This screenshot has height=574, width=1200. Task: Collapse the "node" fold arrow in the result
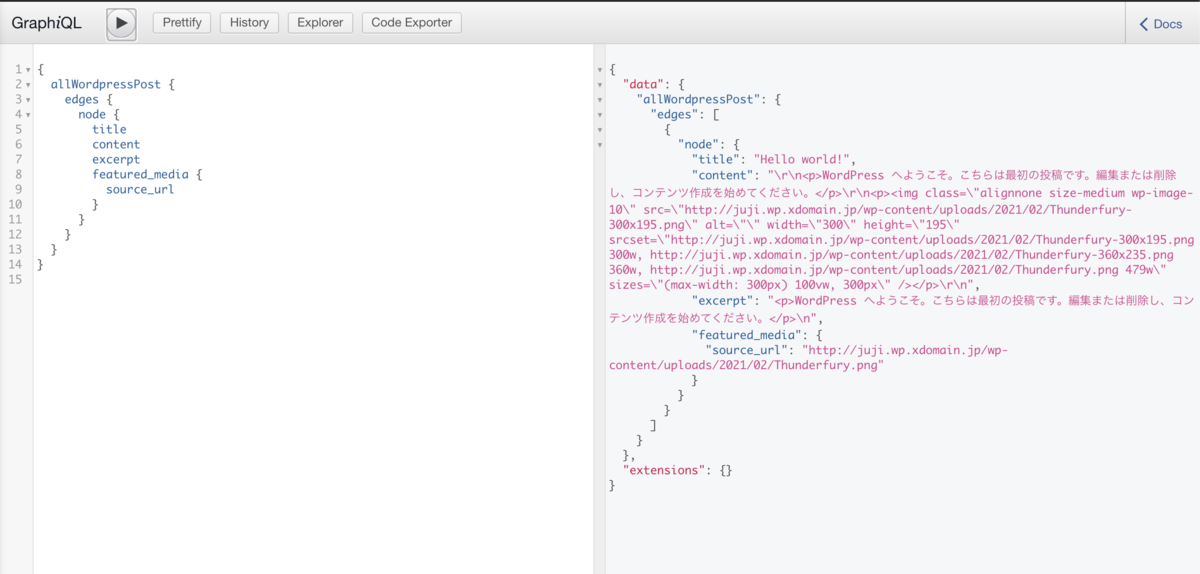pyautogui.click(x=600, y=145)
